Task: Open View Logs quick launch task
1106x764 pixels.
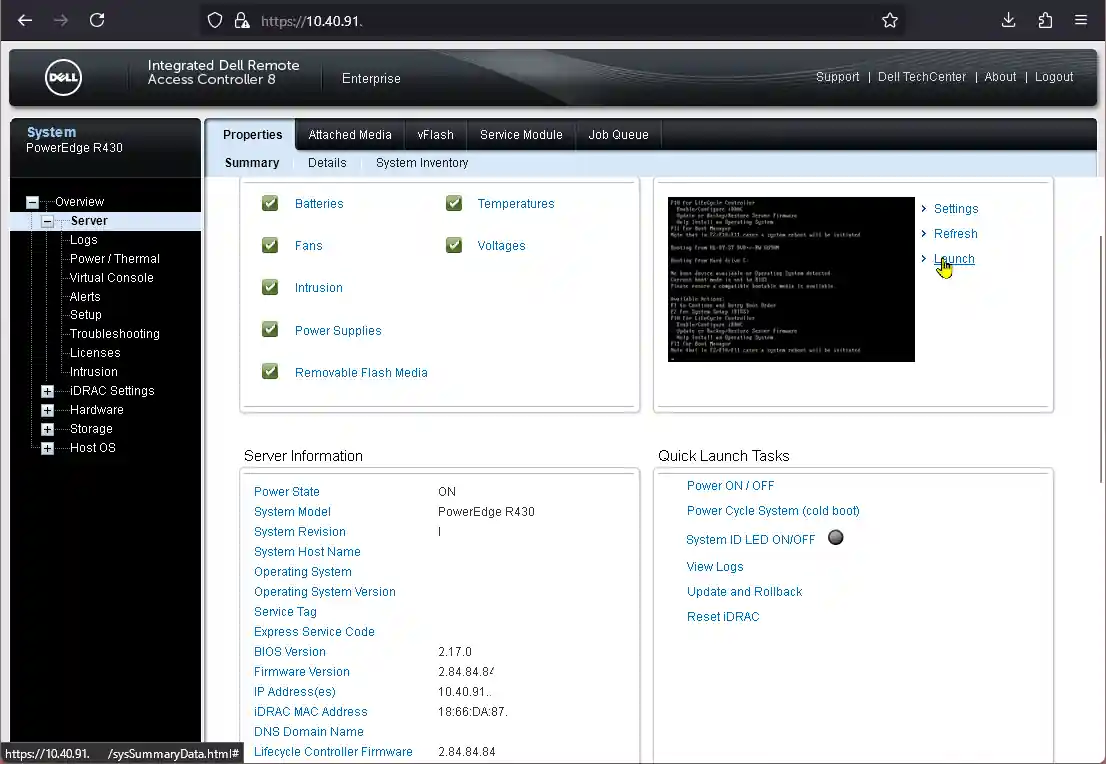Action: click(x=715, y=566)
